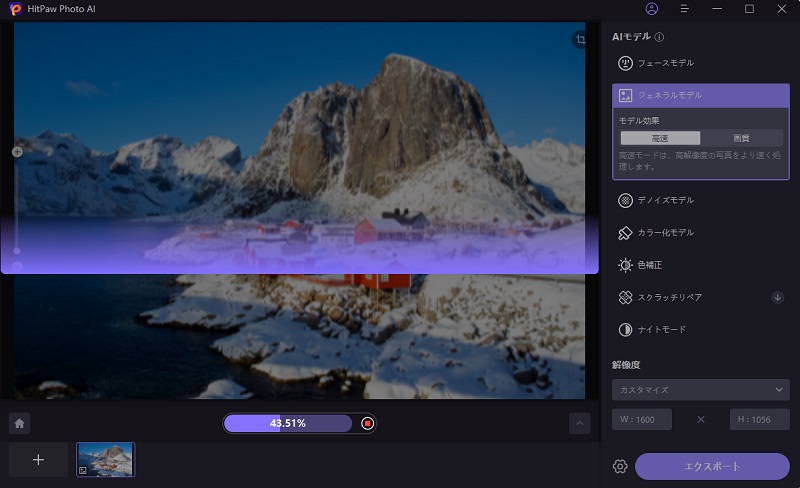
Task: Expand the thumbnail strip chevron
Action: click(x=580, y=423)
